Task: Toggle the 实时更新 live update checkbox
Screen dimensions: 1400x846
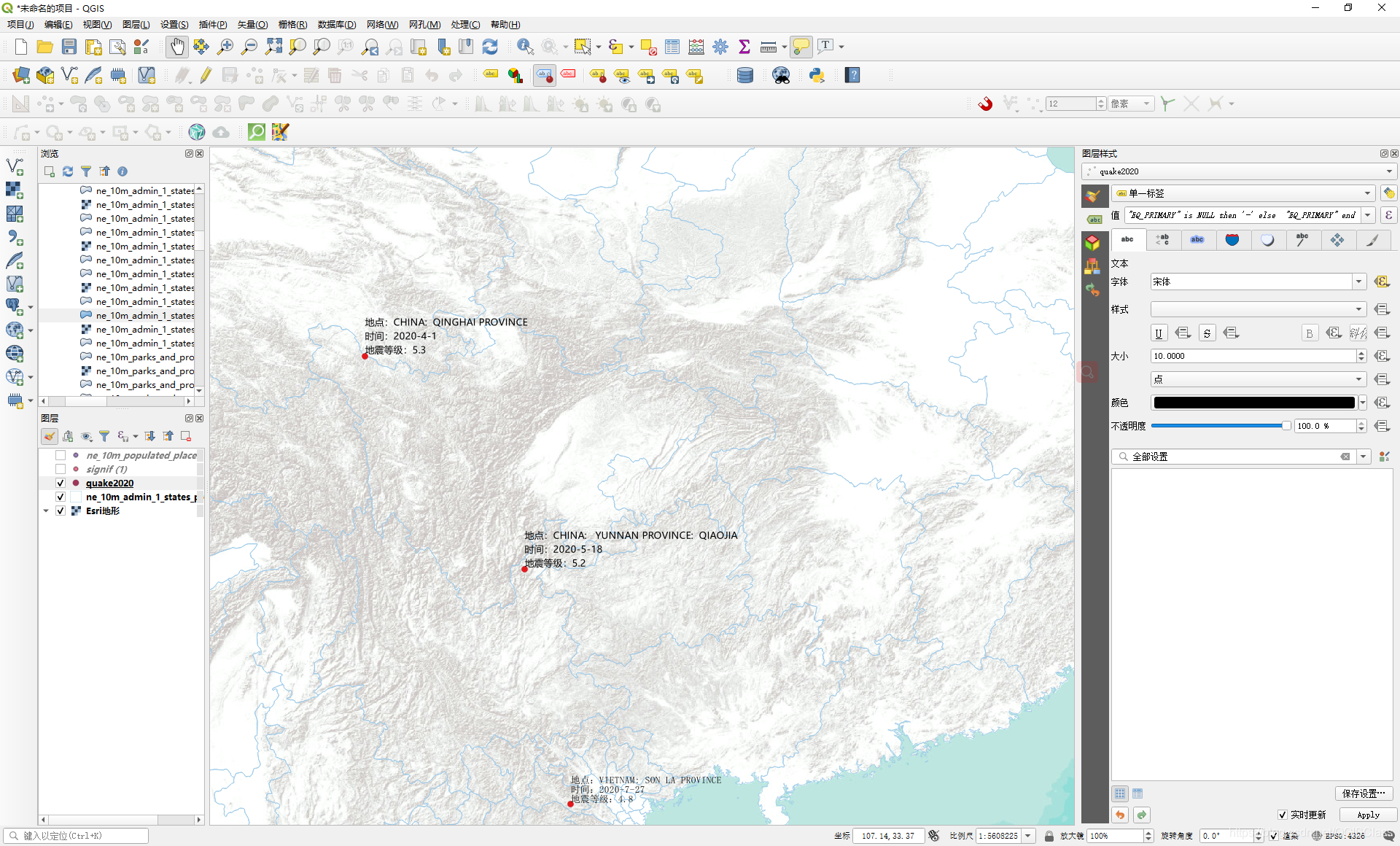Action: pyautogui.click(x=1283, y=815)
